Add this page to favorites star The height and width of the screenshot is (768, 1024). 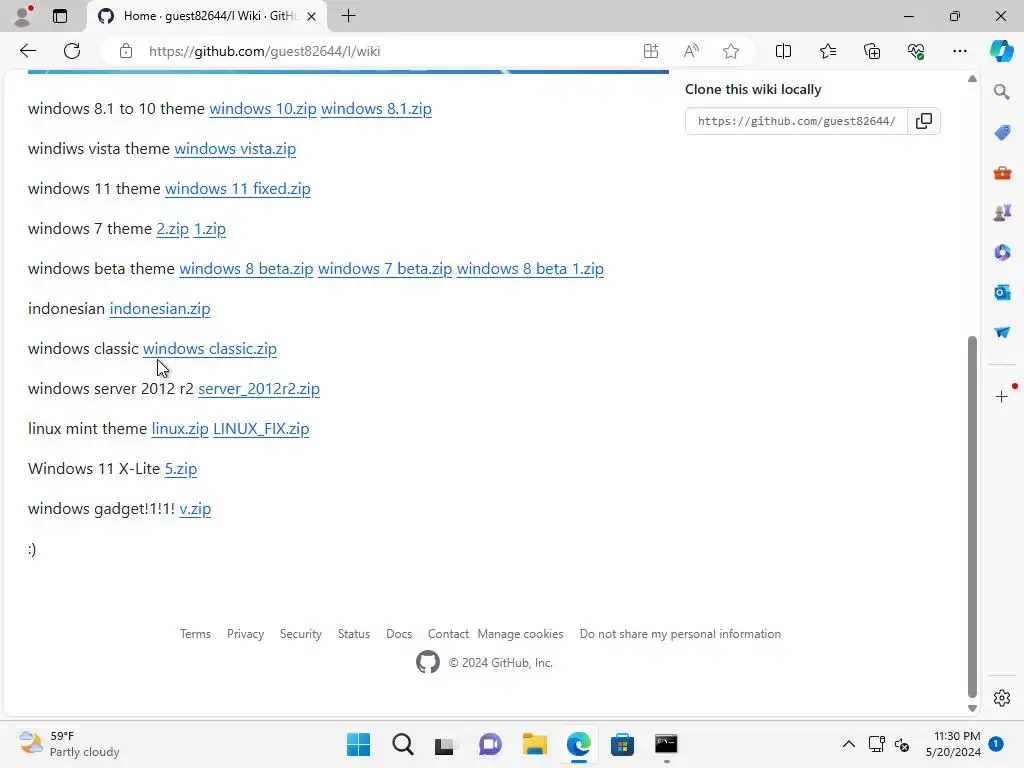click(731, 51)
